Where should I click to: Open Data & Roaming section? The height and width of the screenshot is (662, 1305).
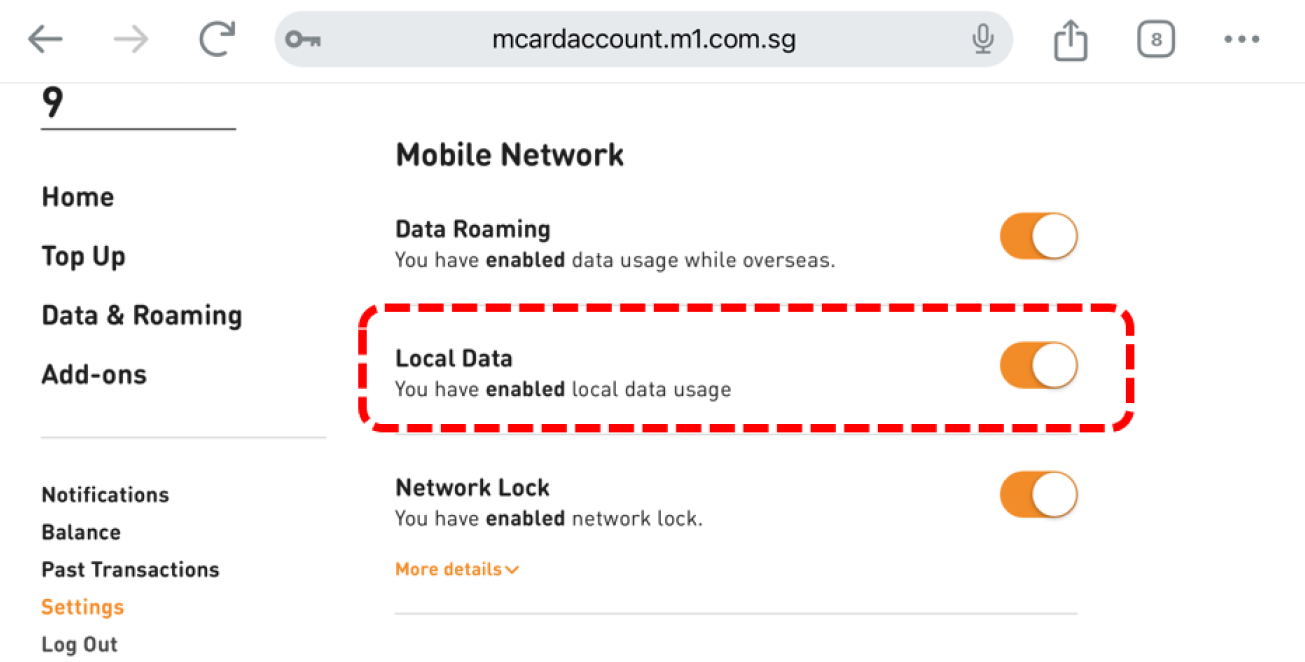pyautogui.click(x=142, y=316)
